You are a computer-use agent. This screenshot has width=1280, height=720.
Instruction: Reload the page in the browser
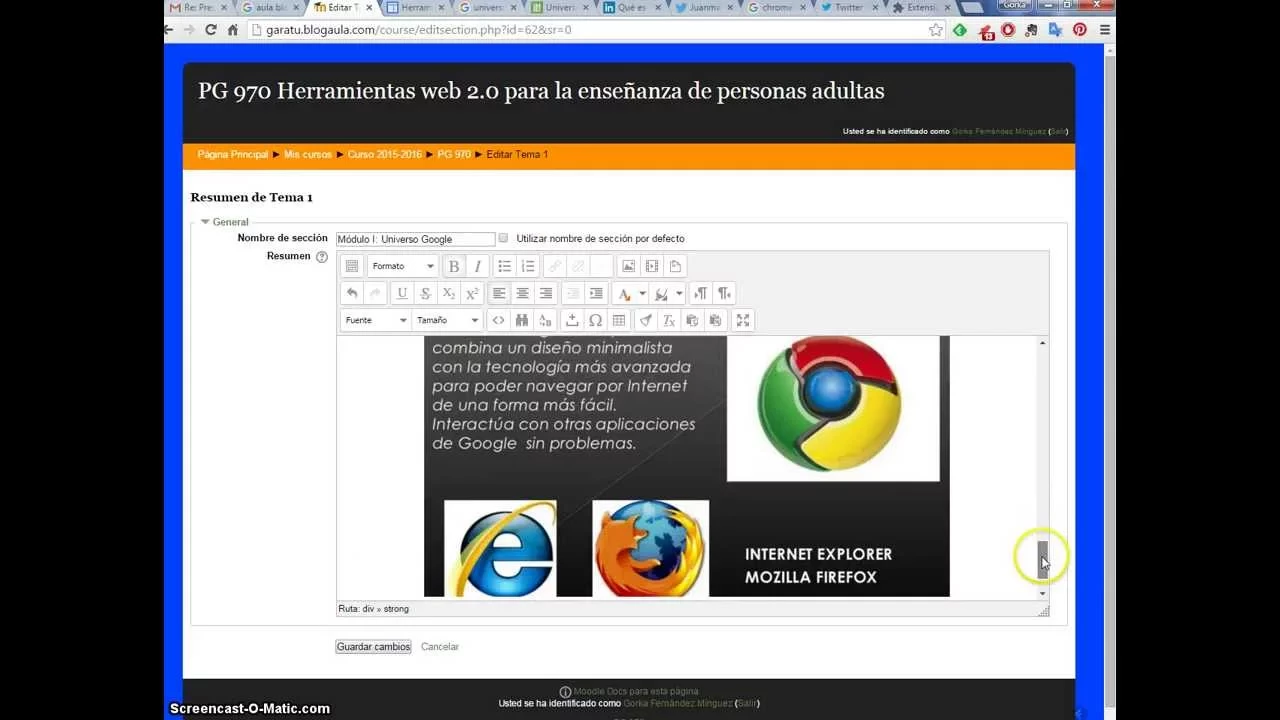tap(211, 30)
